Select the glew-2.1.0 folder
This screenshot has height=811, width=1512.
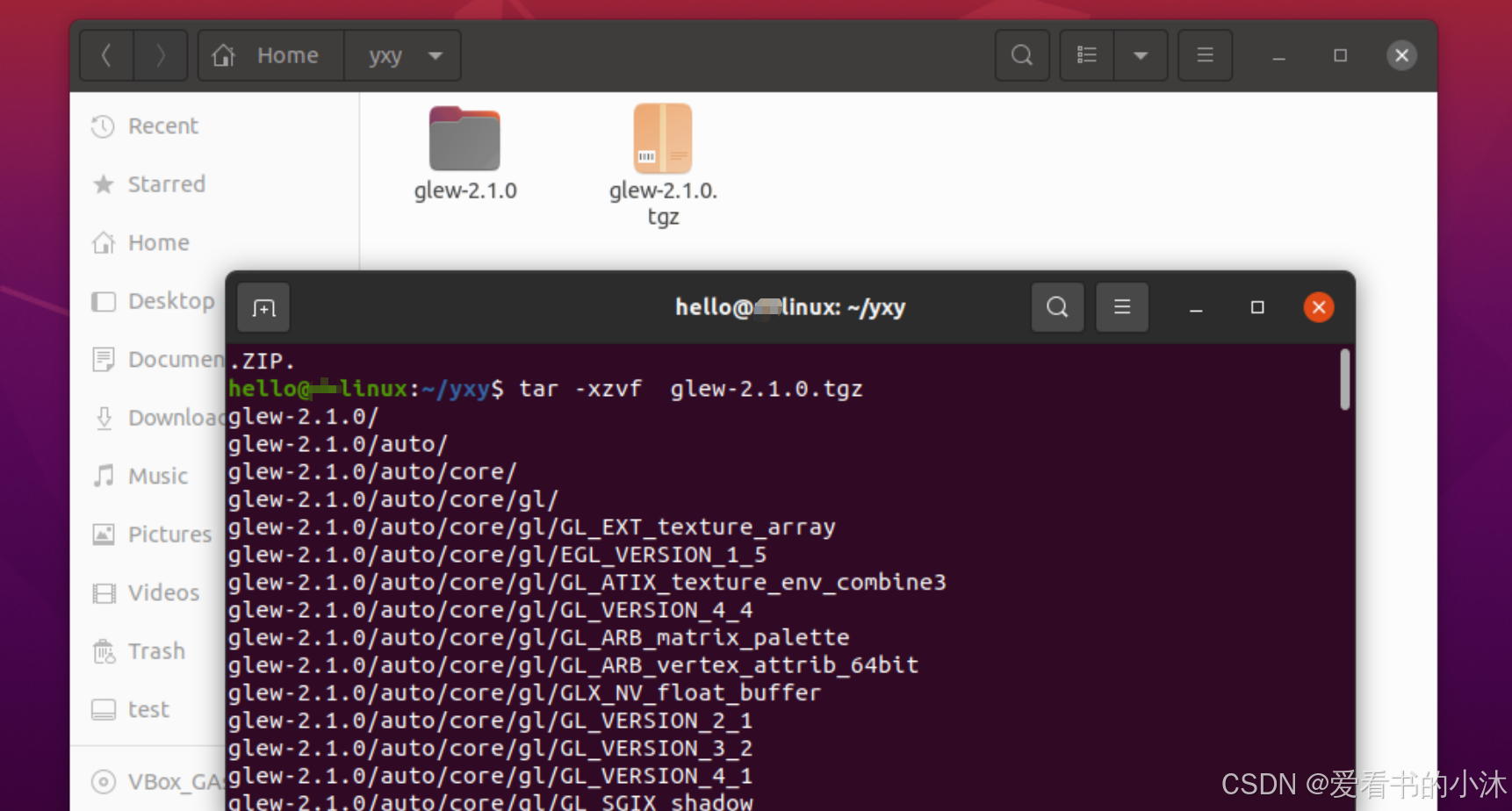click(x=465, y=153)
